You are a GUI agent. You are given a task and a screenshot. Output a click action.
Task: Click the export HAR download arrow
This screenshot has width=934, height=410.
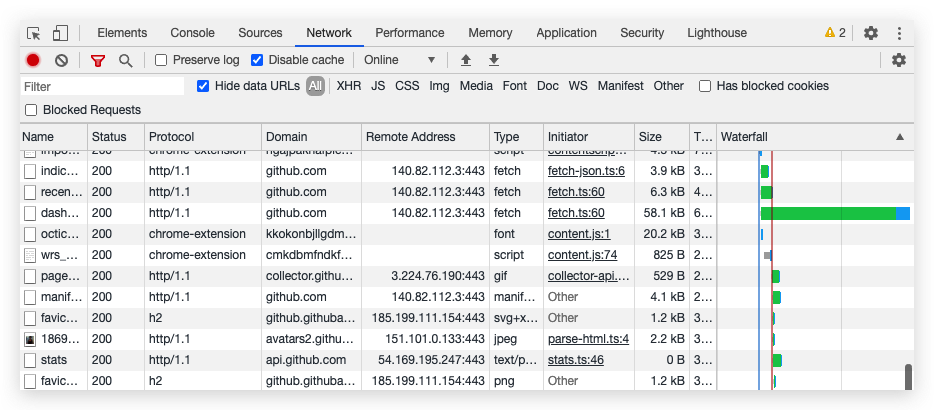pyautogui.click(x=493, y=60)
